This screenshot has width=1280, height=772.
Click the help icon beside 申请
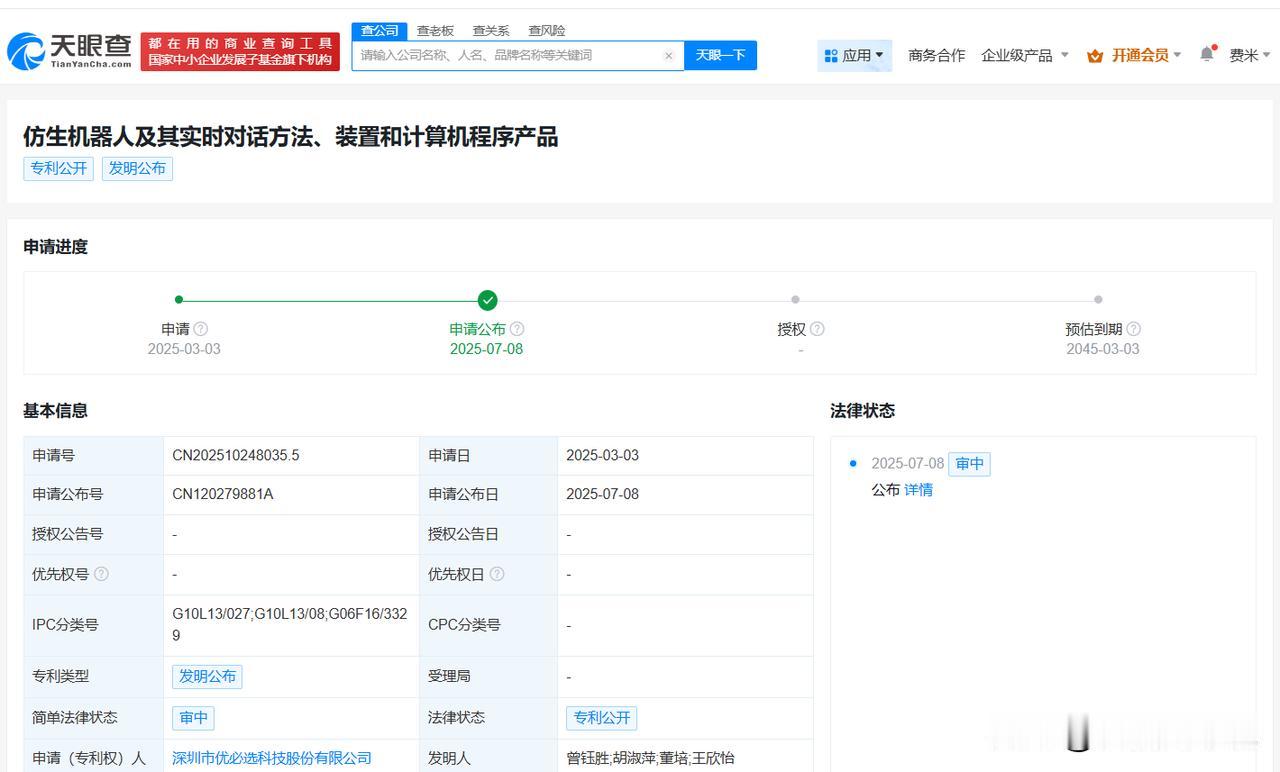point(201,329)
